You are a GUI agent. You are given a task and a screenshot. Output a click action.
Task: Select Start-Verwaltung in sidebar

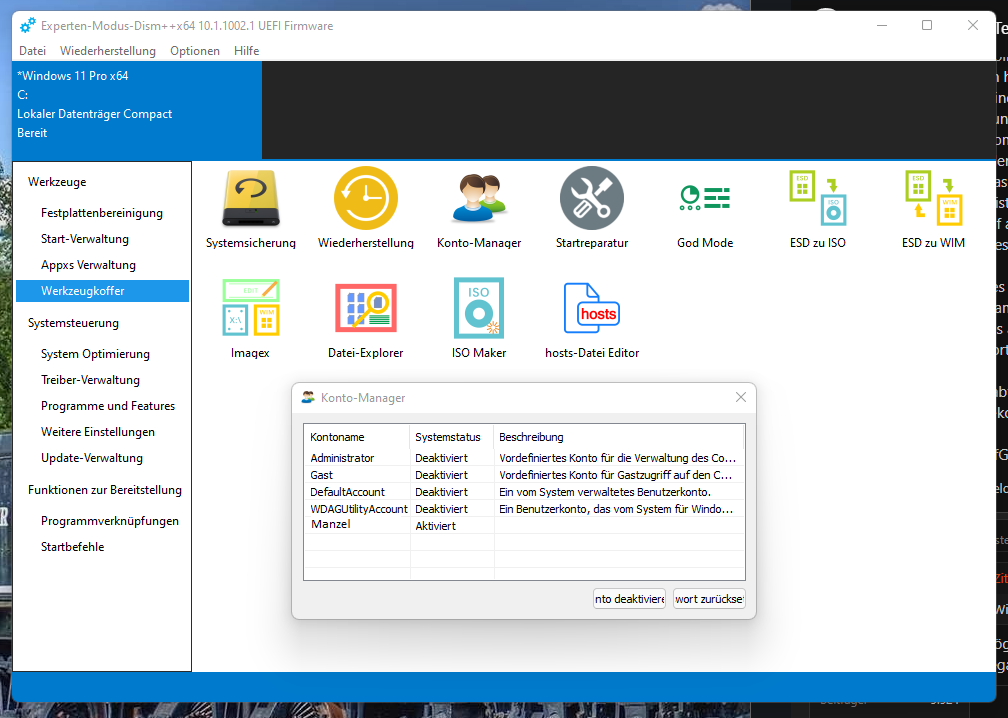click(102, 239)
